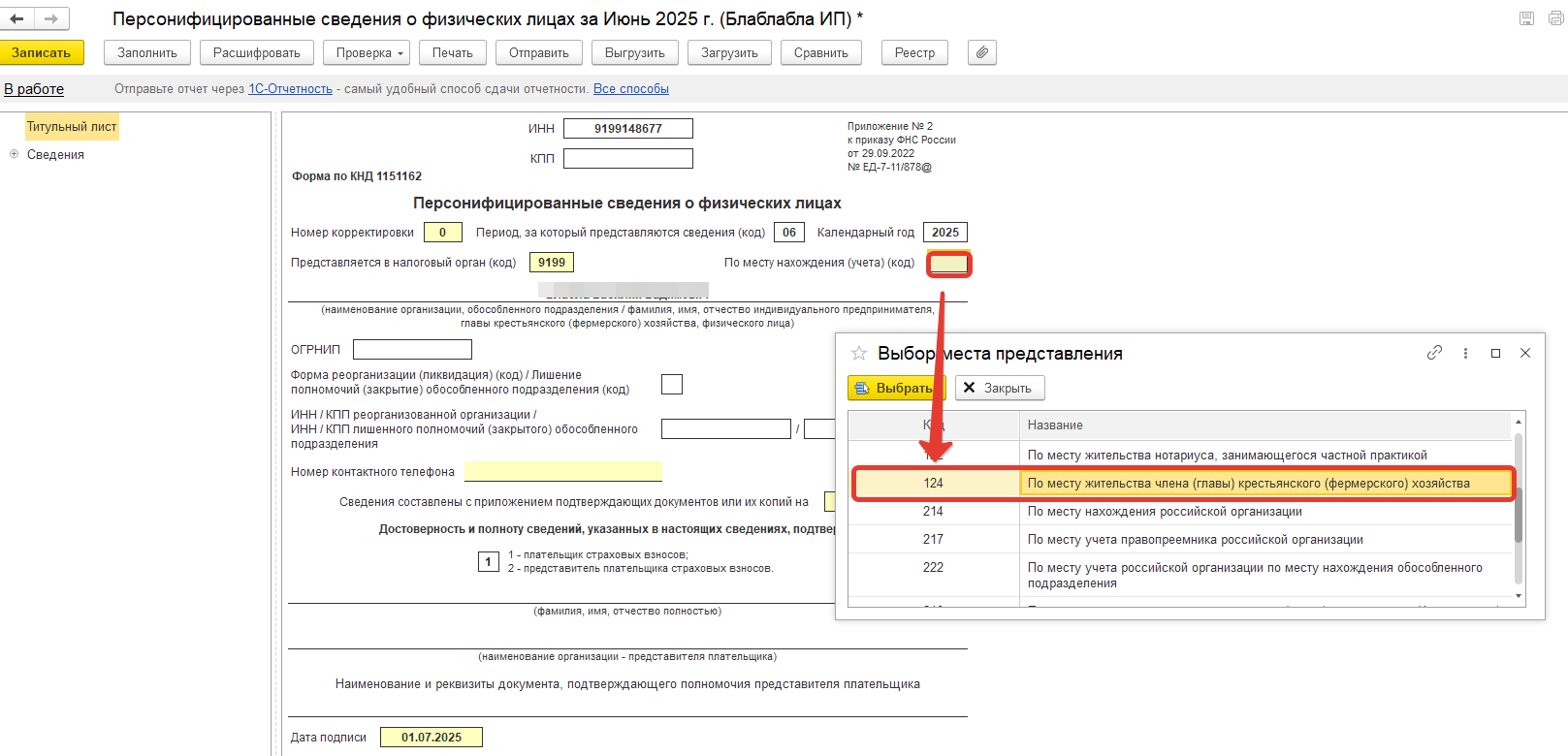Click the payer type box showing 1
This screenshot has width=1568, height=756.
488,562
